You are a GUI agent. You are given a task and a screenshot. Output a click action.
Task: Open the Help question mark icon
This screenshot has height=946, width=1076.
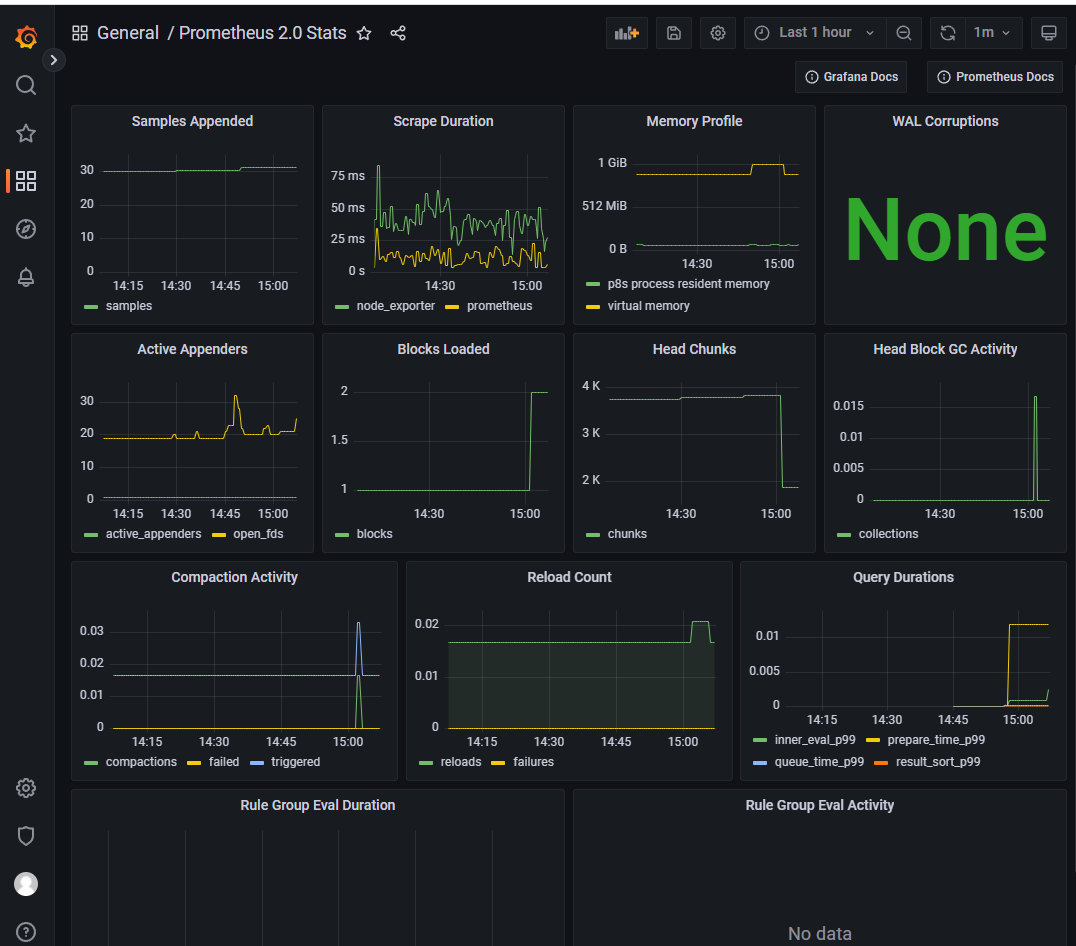[x=26, y=932]
